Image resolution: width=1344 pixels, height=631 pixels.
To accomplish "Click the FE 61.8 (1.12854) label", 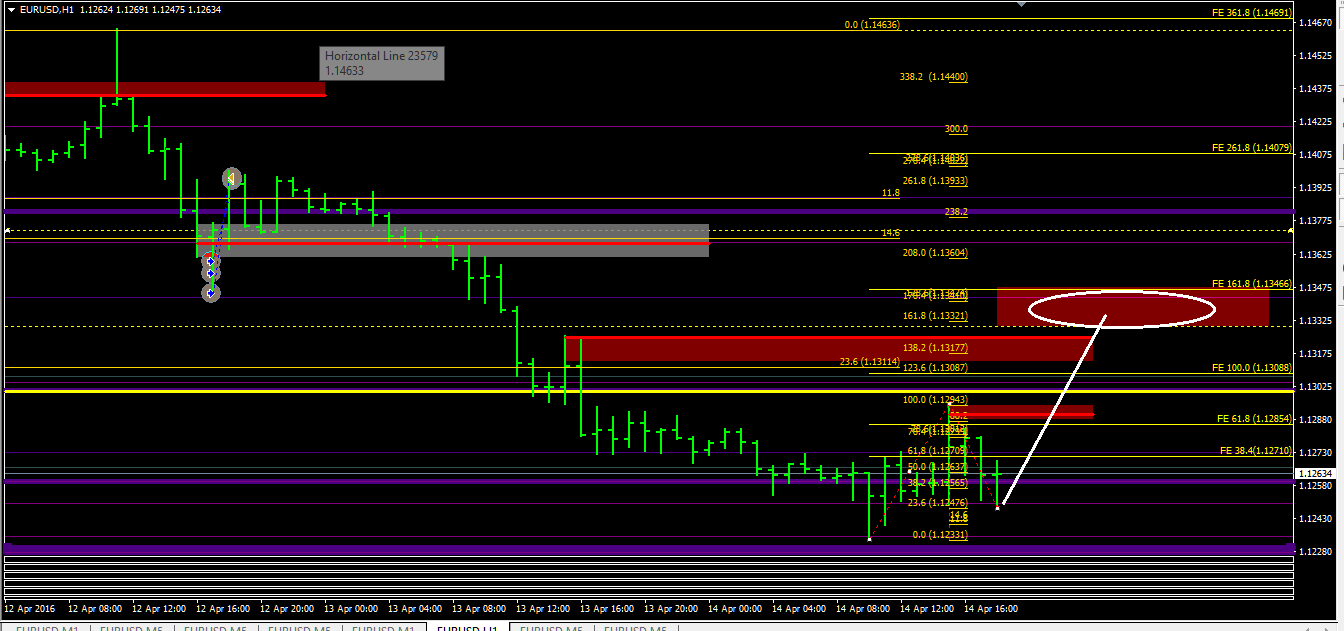I will click(1253, 418).
